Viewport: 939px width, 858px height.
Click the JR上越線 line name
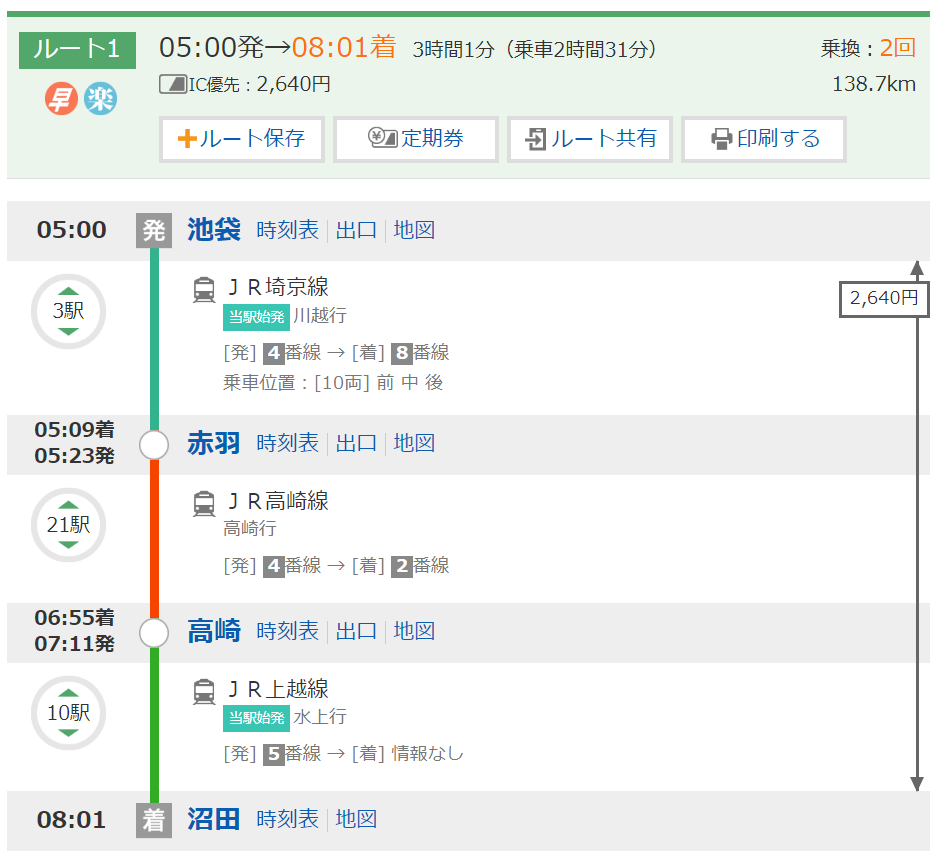pos(278,690)
